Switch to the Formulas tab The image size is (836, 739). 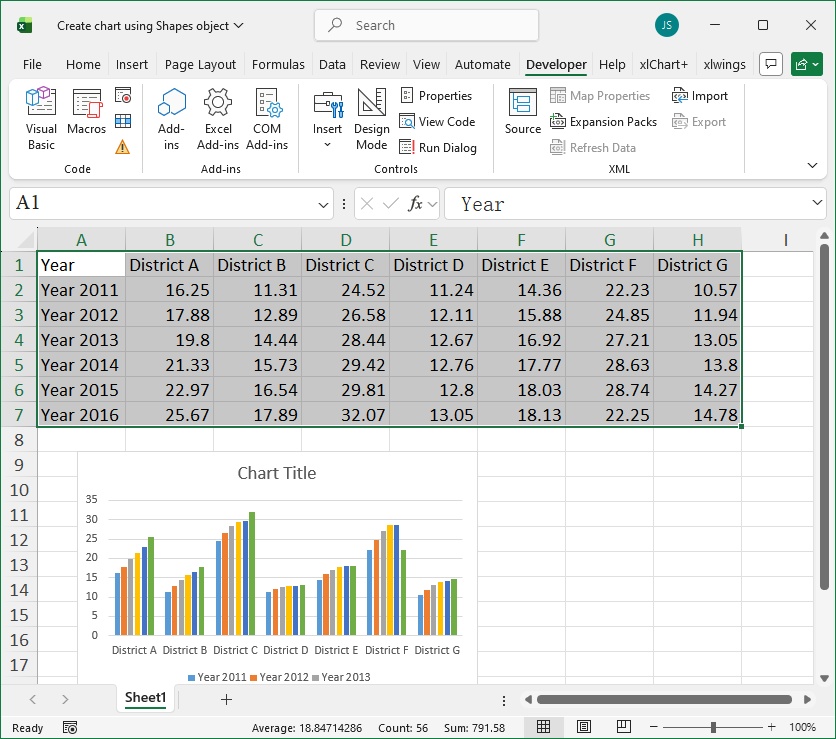click(278, 65)
